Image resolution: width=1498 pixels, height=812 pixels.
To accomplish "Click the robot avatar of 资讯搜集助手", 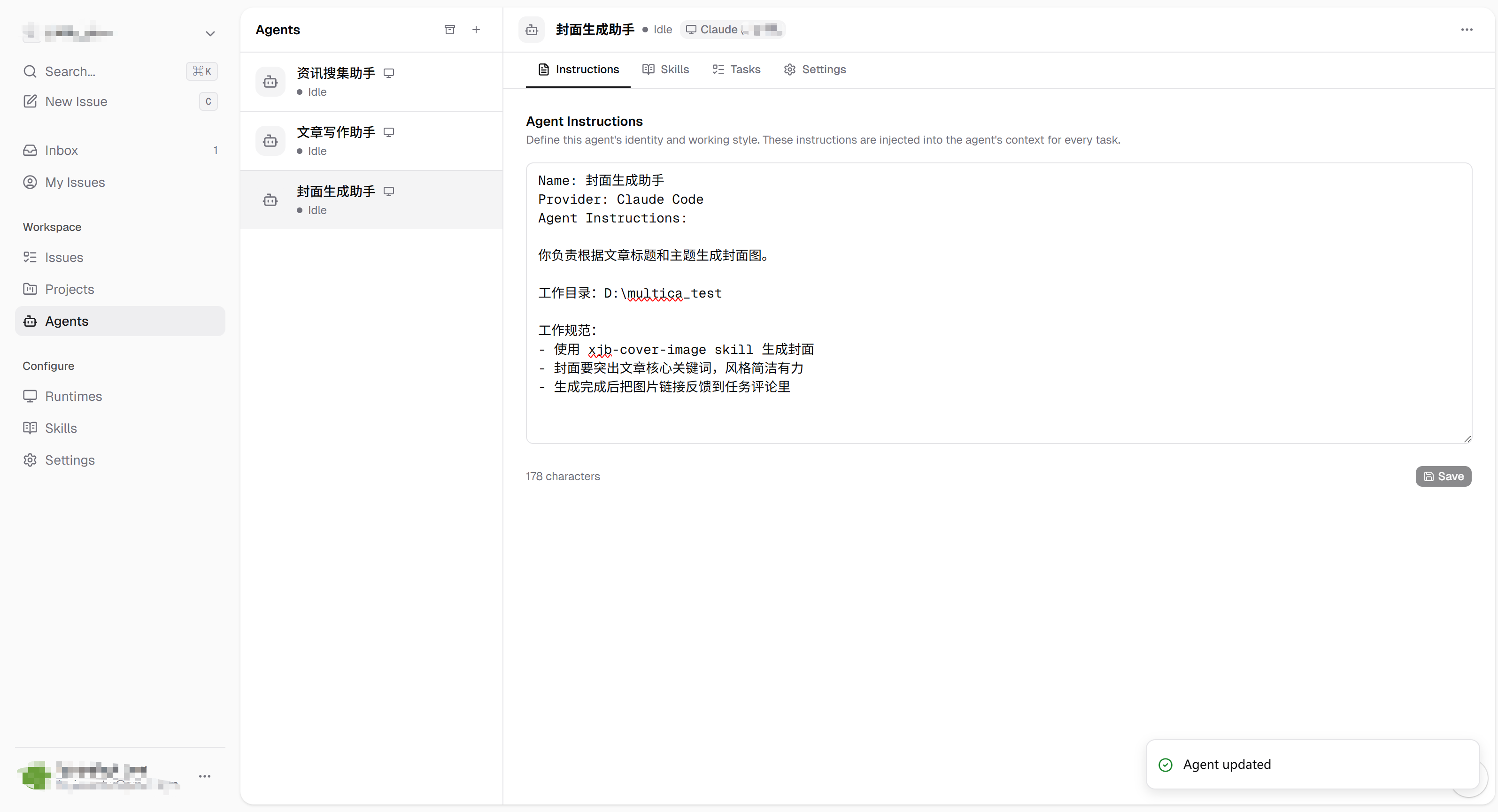I will point(270,82).
